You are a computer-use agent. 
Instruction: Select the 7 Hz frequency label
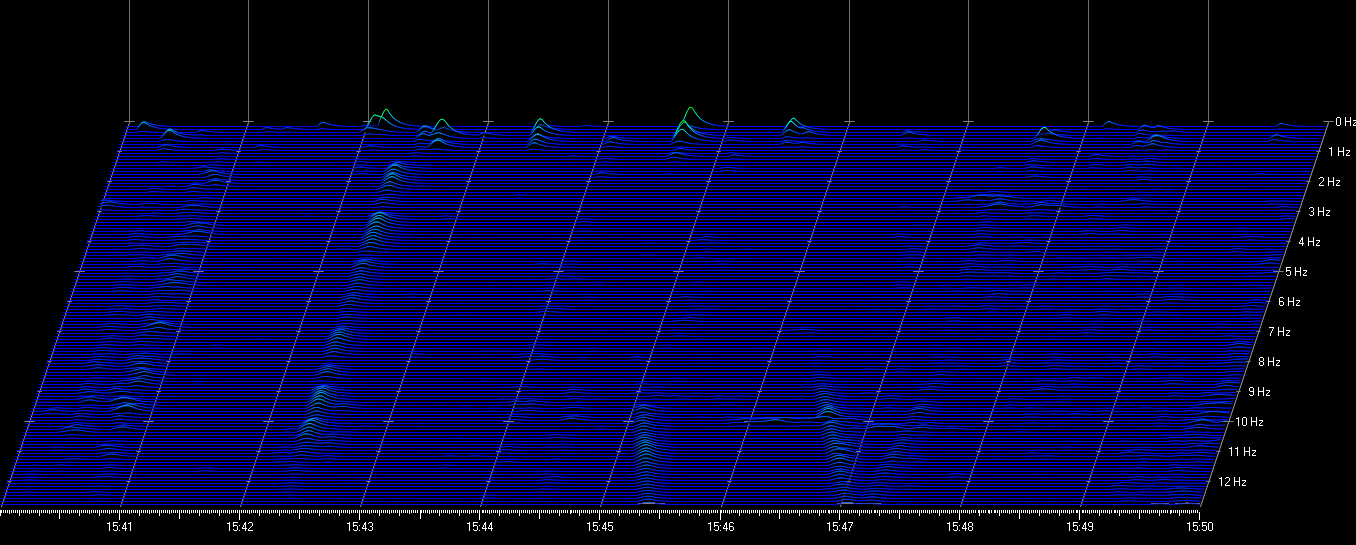[1279, 332]
